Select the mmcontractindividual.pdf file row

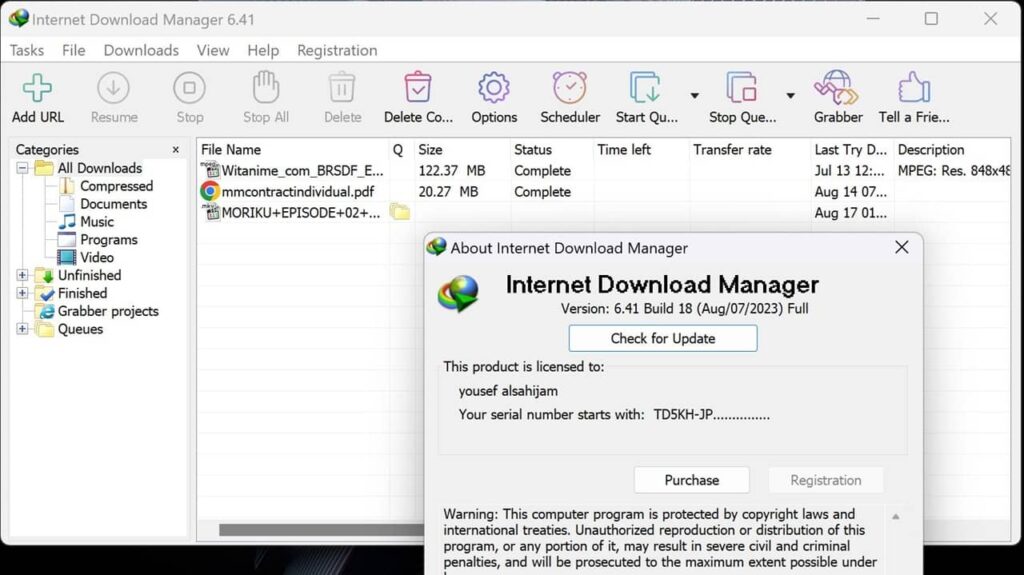pyautogui.click(x=603, y=191)
